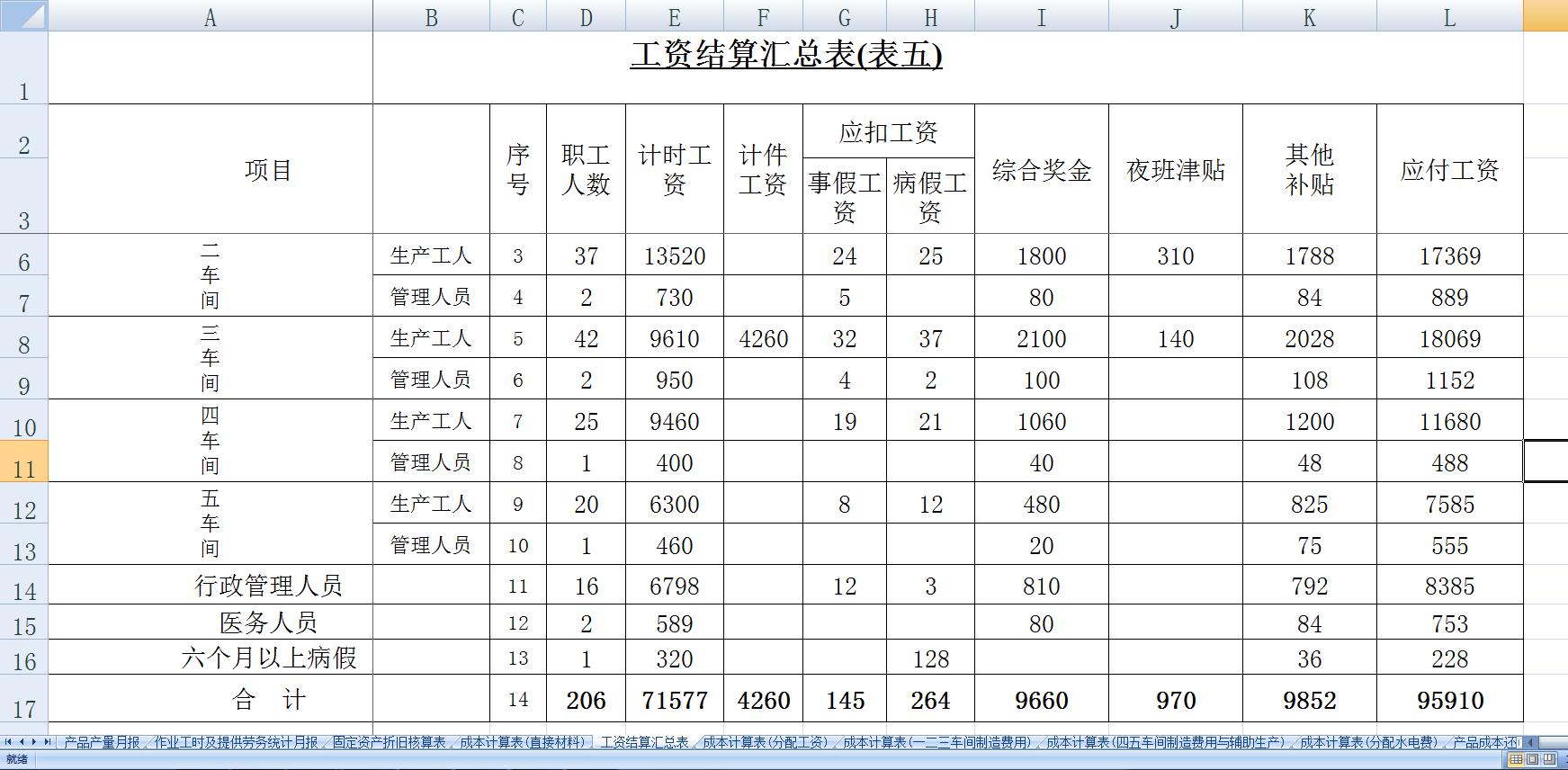This screenshot has height=770, width=1568.
Task: Select column A header
Action: (x=211, y=16)
